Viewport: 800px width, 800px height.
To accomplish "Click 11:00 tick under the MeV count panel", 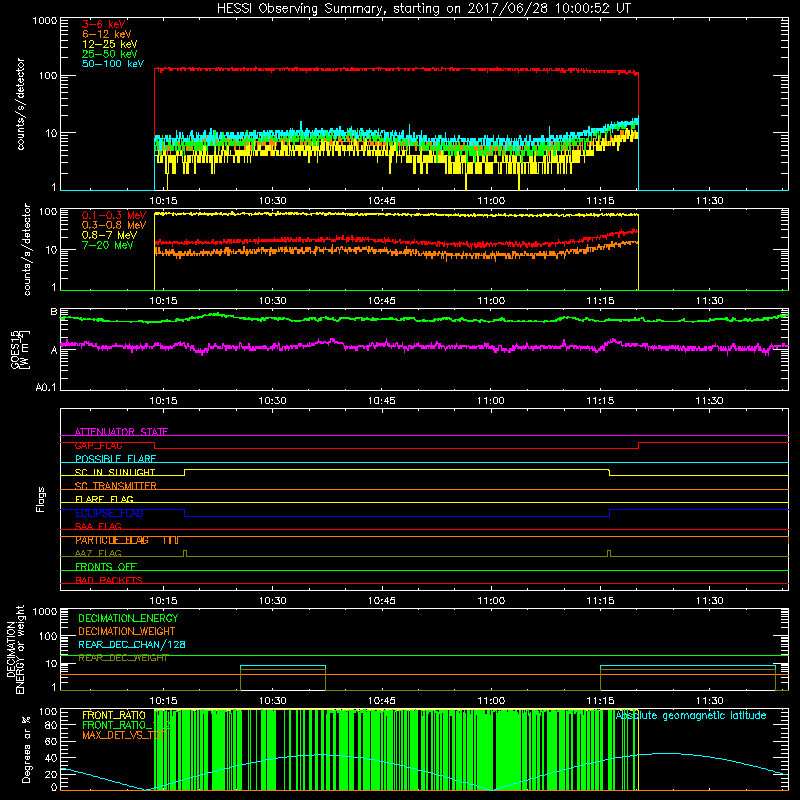I will (x=491, y=301).
